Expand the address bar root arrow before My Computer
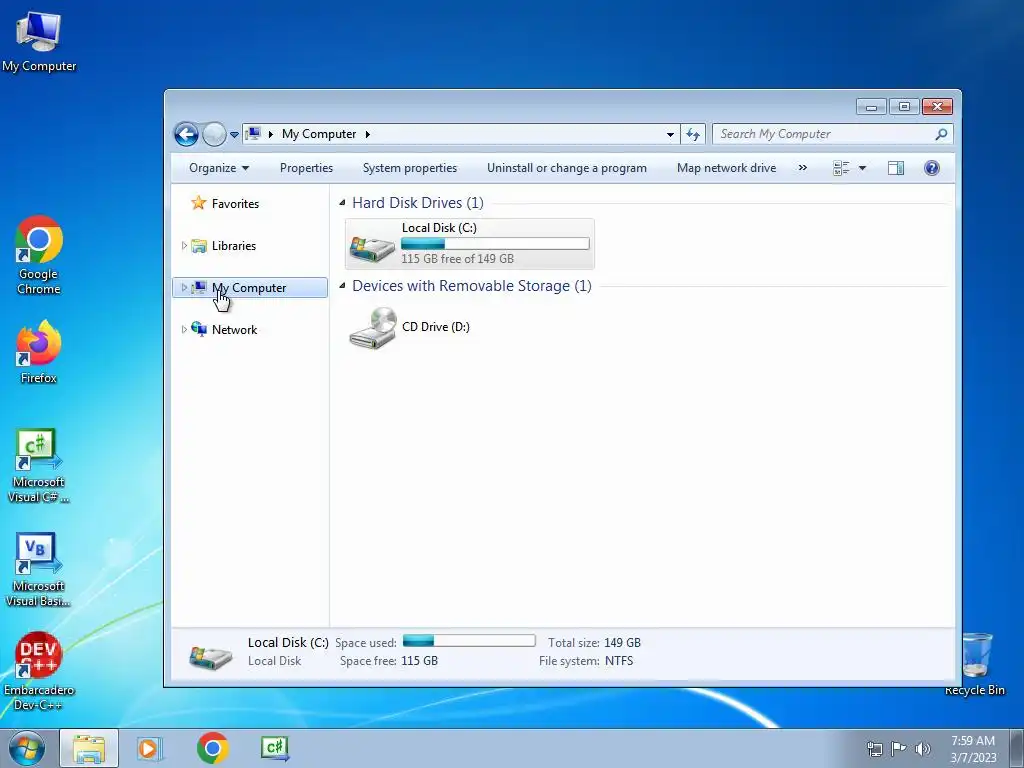 coord(270,135)
